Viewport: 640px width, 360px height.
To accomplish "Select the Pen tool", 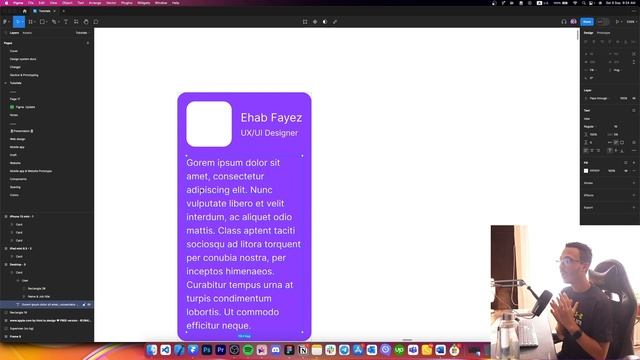I will [x=54, y=22].
